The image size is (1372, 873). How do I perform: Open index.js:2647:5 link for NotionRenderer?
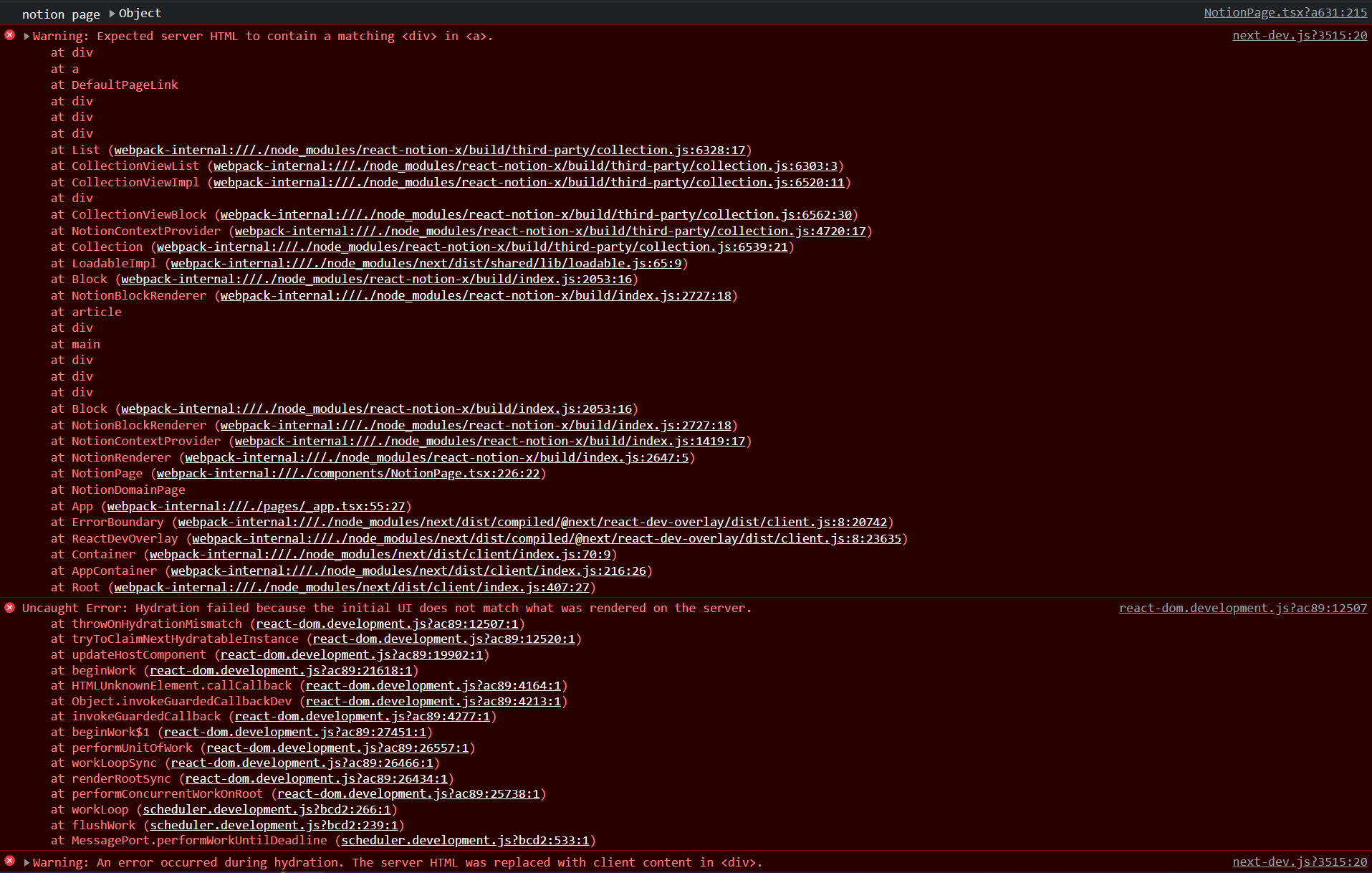click(437, 457)
